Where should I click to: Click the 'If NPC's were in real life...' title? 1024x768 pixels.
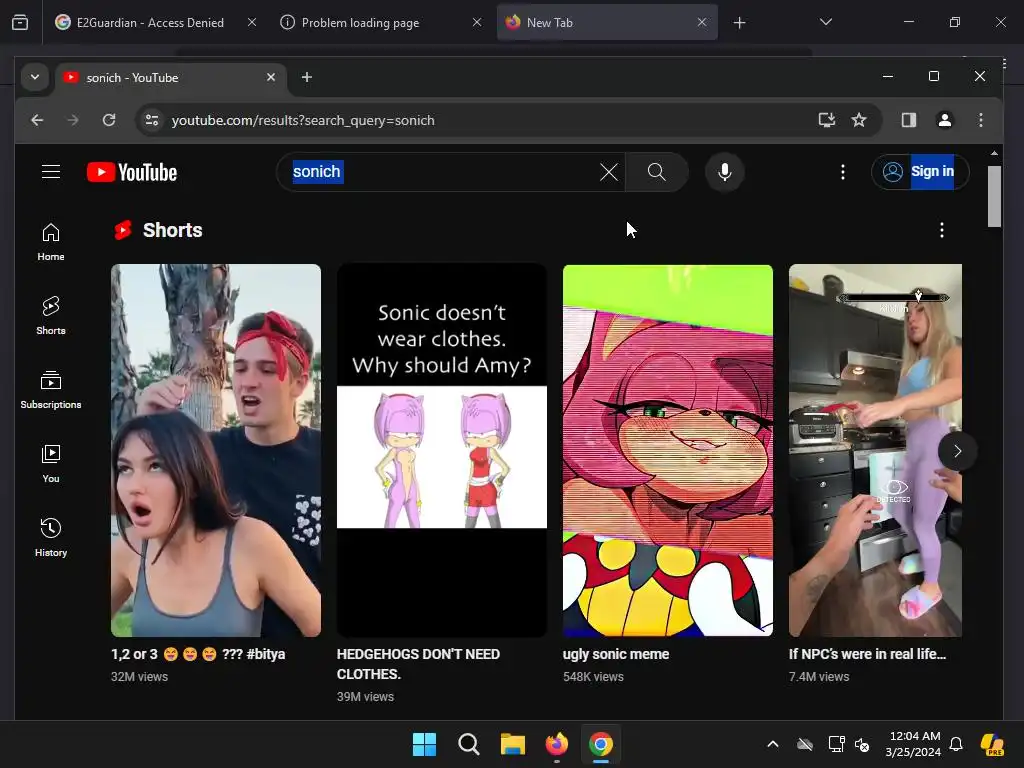coord(867,654)
